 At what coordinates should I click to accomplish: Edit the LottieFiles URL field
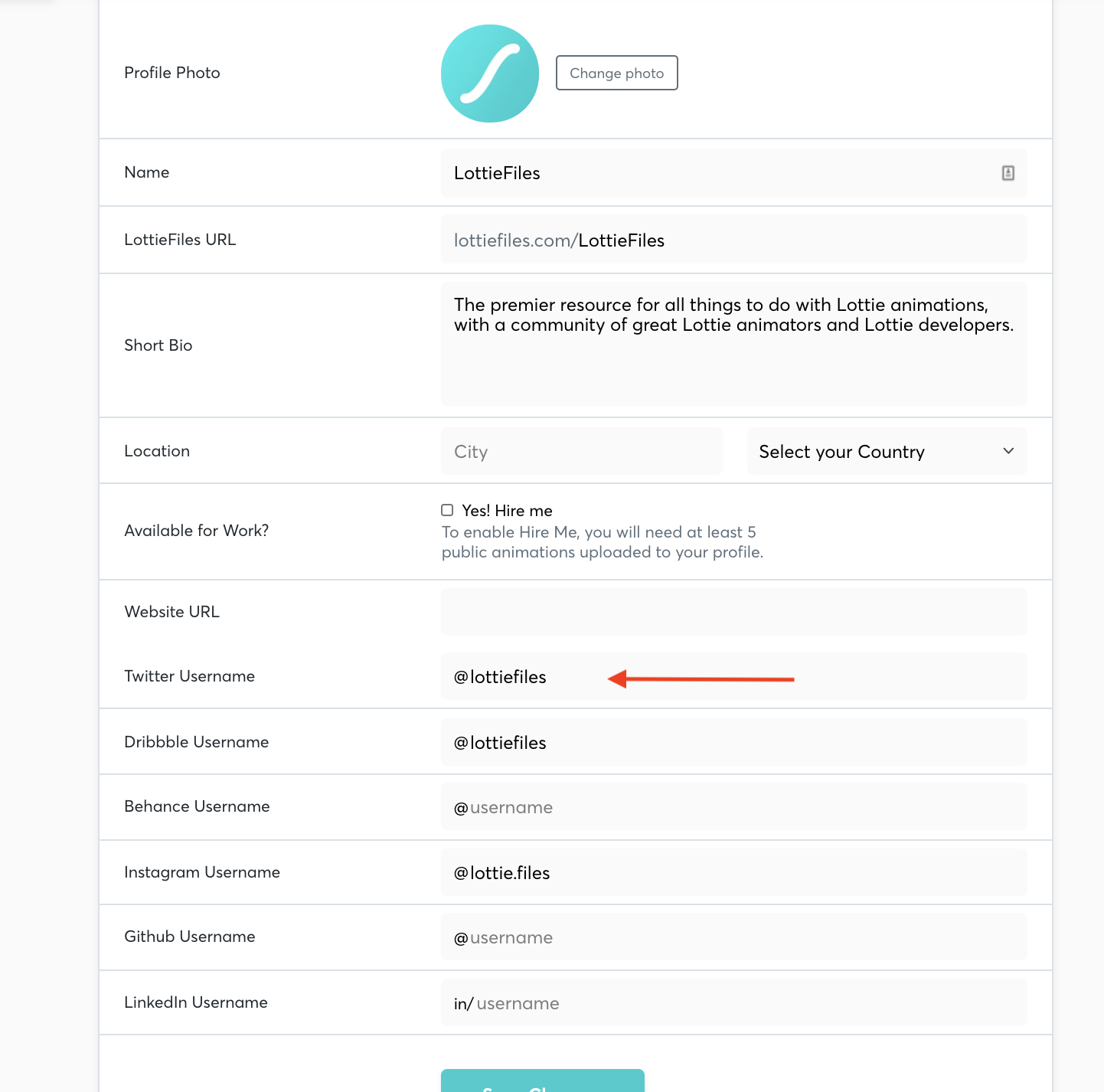pyautogui.click(x=766, y=240)
